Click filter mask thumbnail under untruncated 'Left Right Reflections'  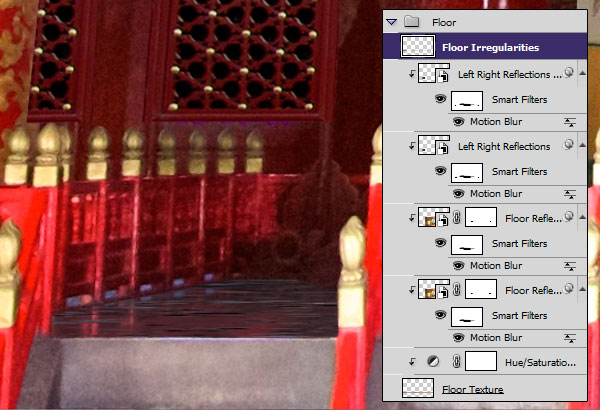(x=467, y=173)
